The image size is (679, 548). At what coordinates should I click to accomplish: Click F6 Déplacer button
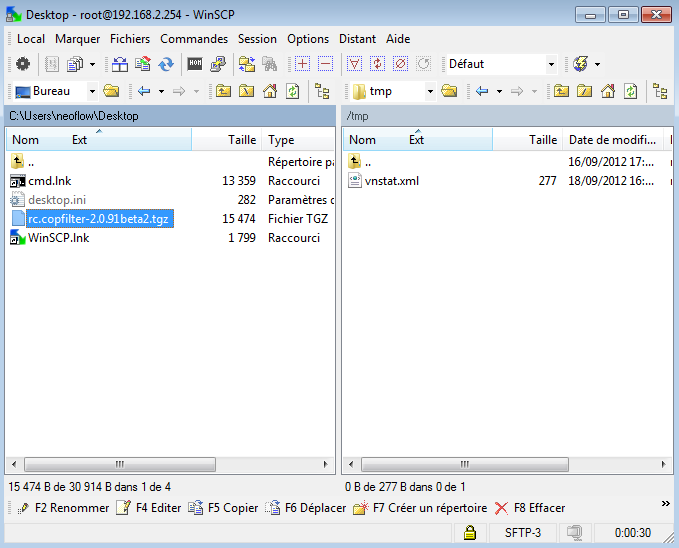[x=305, y=508]
